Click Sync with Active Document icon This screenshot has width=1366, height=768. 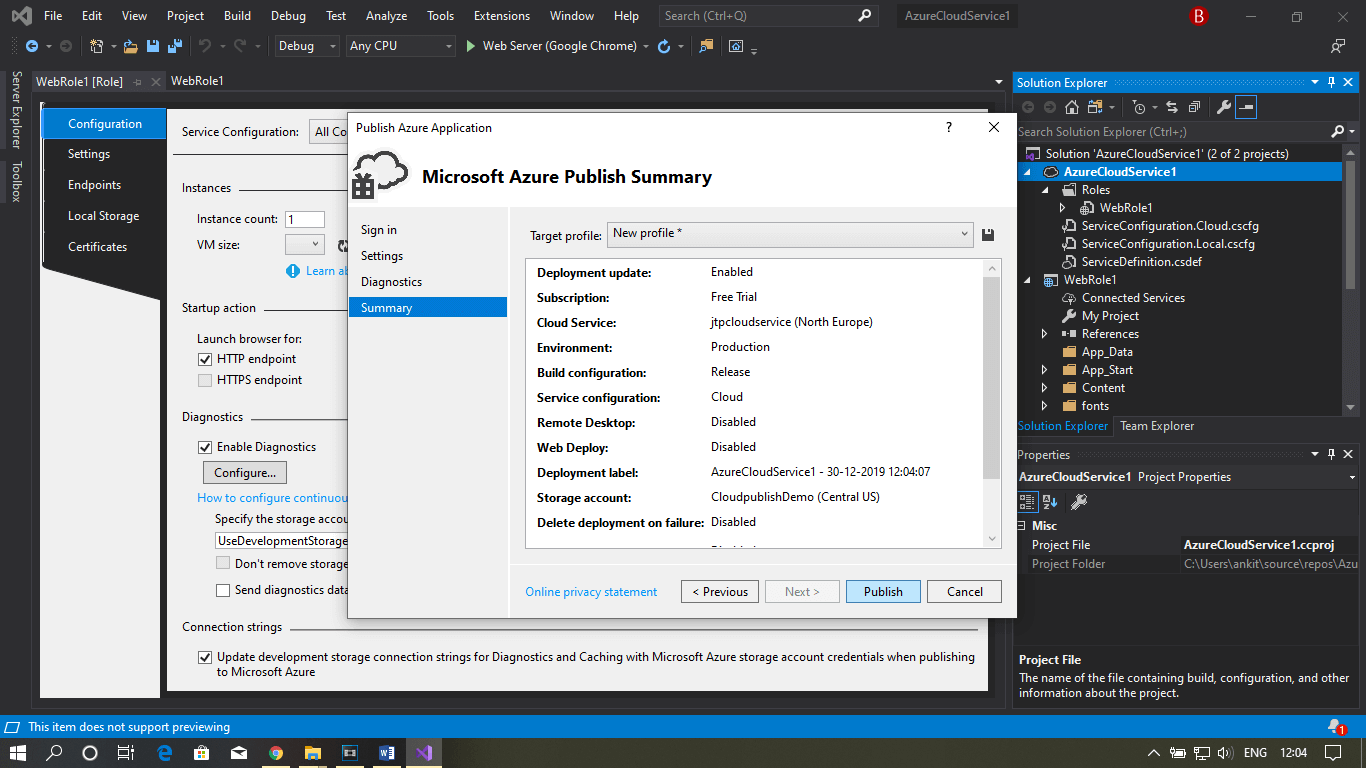point(1172,107)
